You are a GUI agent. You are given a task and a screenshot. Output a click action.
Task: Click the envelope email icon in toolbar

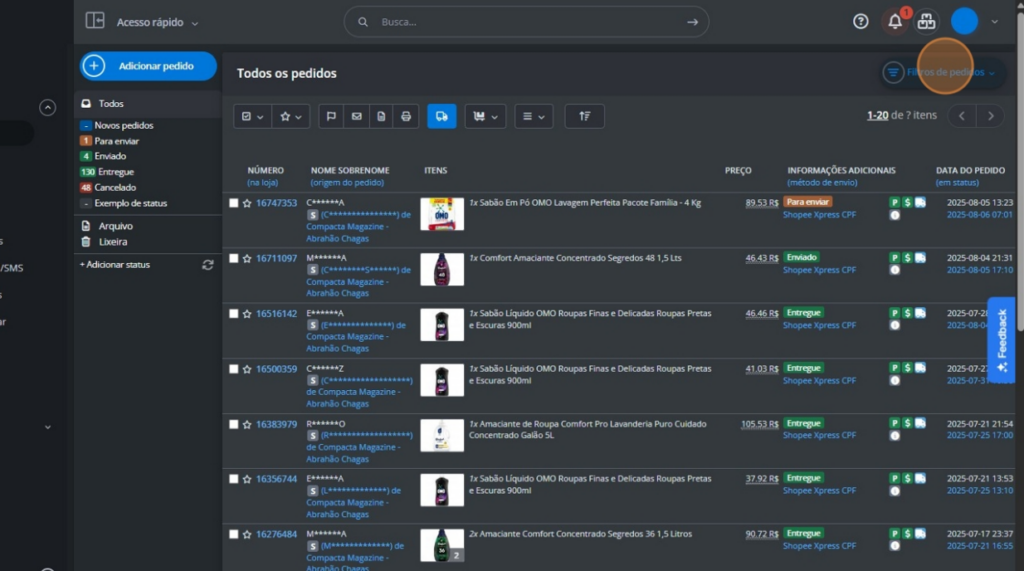[x=356, y=116]
